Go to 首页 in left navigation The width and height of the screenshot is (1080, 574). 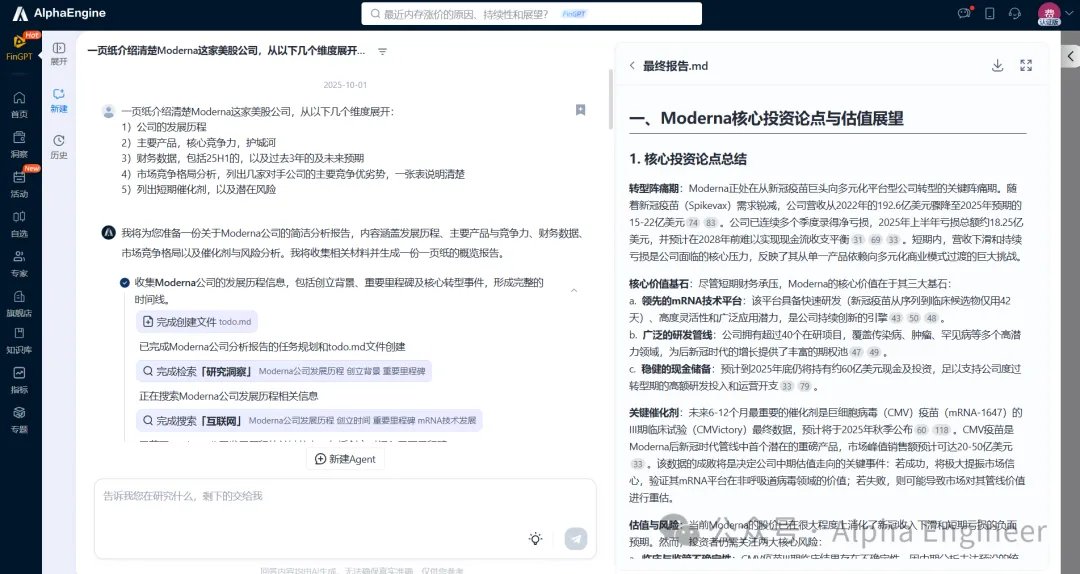click(x=19, y=104)
